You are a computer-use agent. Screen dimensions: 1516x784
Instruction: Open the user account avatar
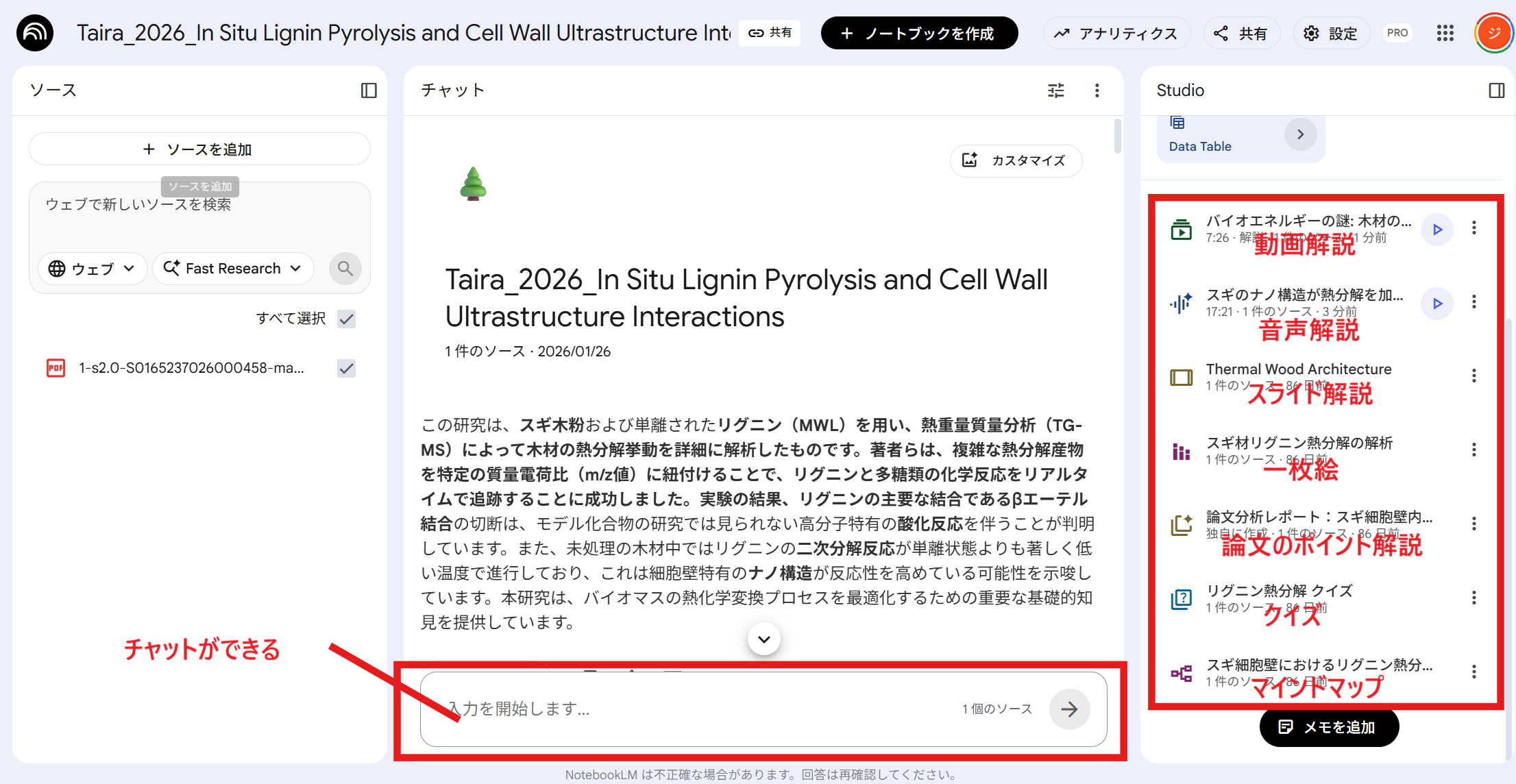(x=1494, y=33)
